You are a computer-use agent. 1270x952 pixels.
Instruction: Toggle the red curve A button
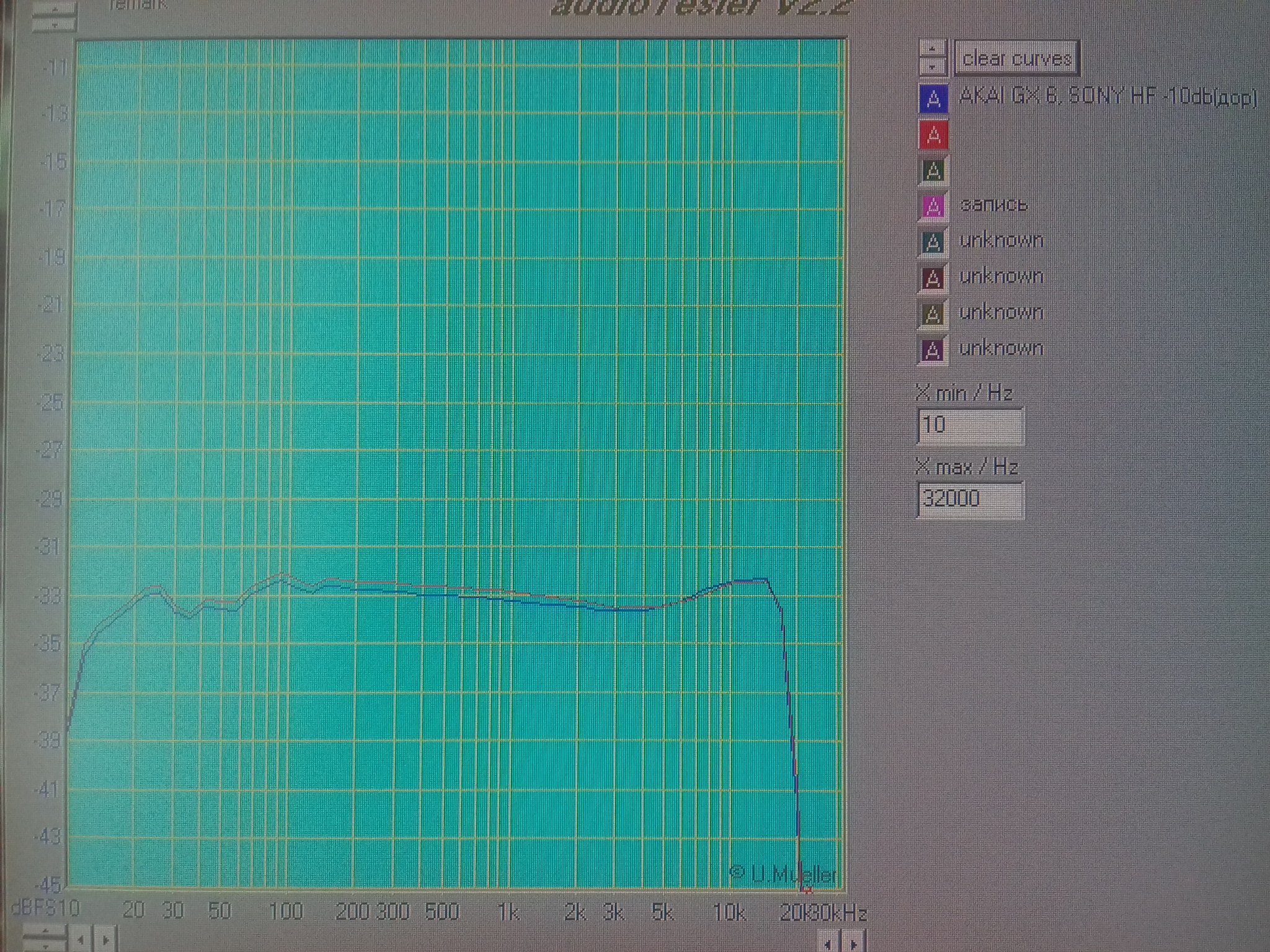point(934,136)
